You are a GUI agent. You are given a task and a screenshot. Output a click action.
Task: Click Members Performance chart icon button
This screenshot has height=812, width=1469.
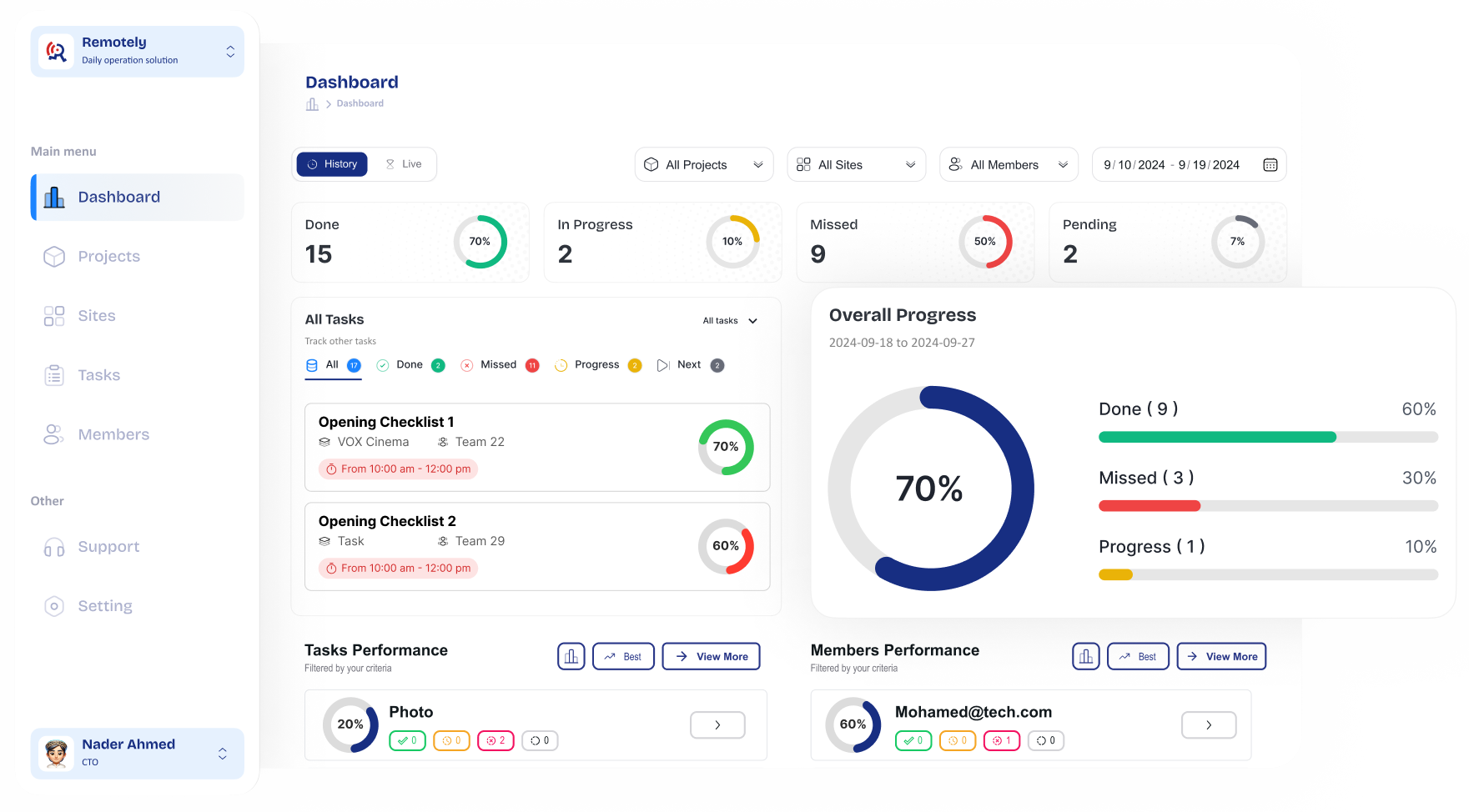click(1086, 657)
